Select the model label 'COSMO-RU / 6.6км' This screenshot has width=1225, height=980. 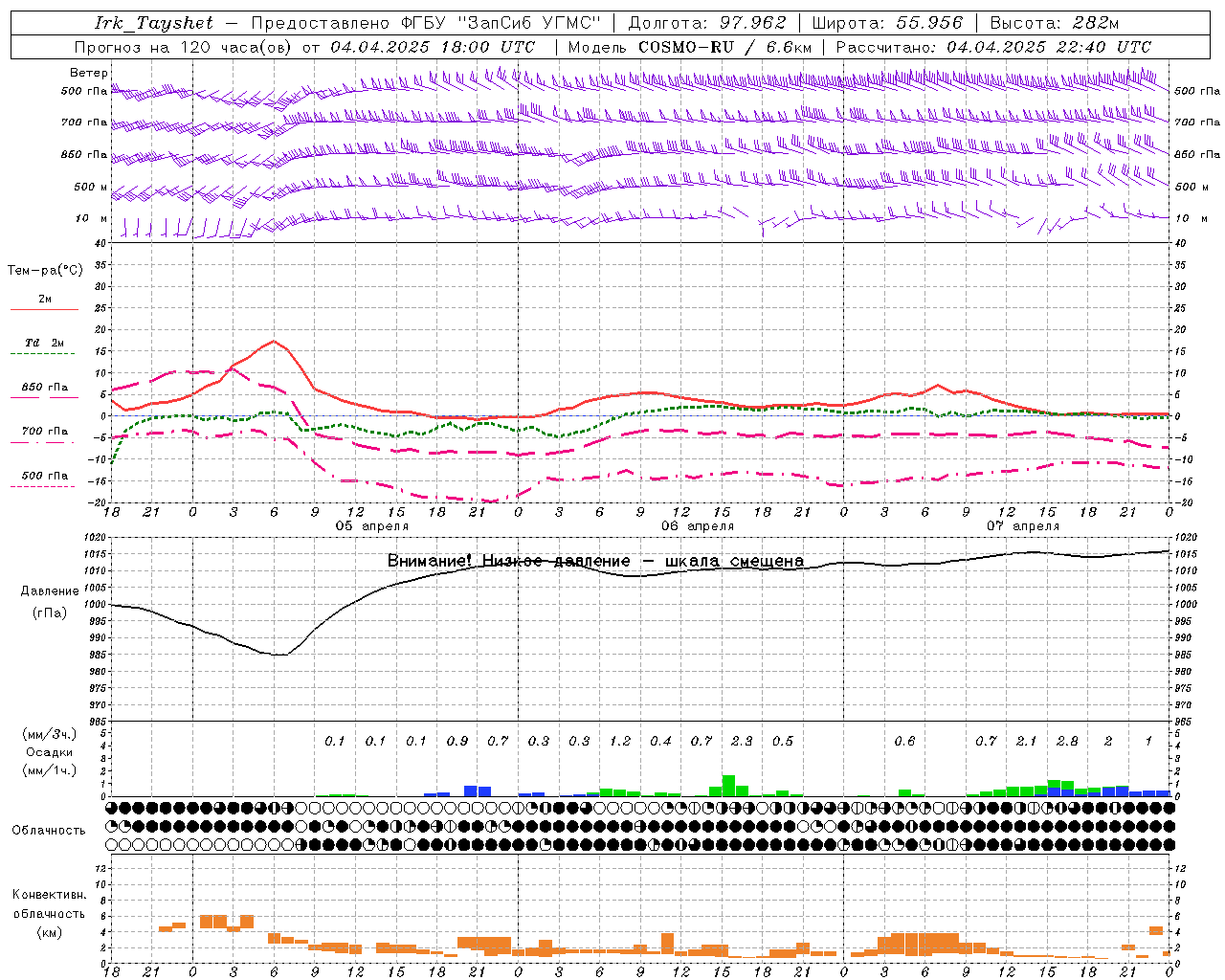(725, 47)
